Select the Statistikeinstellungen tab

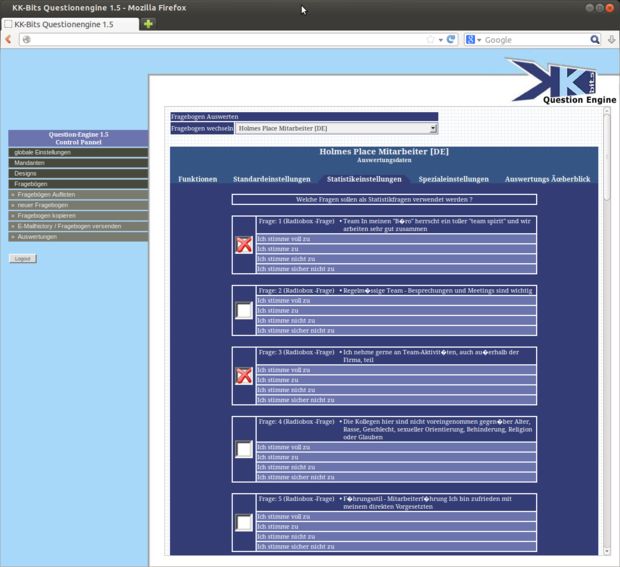[364, 179]
